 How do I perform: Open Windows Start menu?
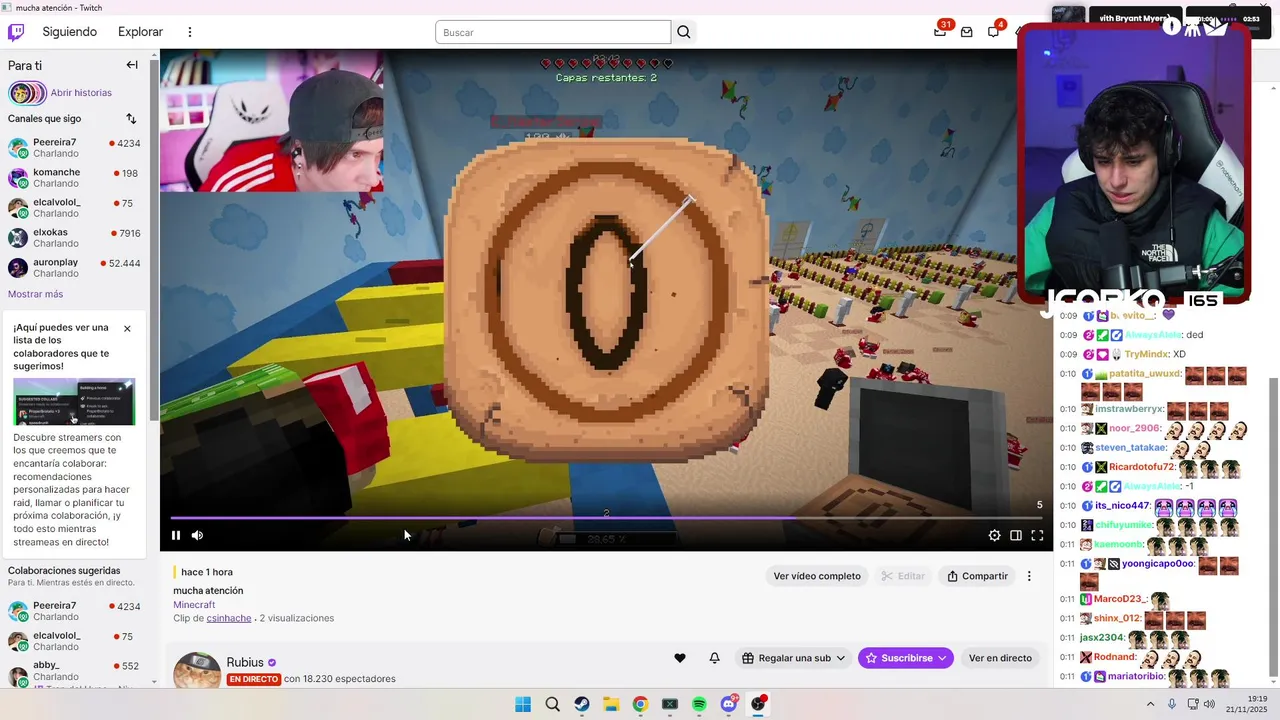[523, 704]
